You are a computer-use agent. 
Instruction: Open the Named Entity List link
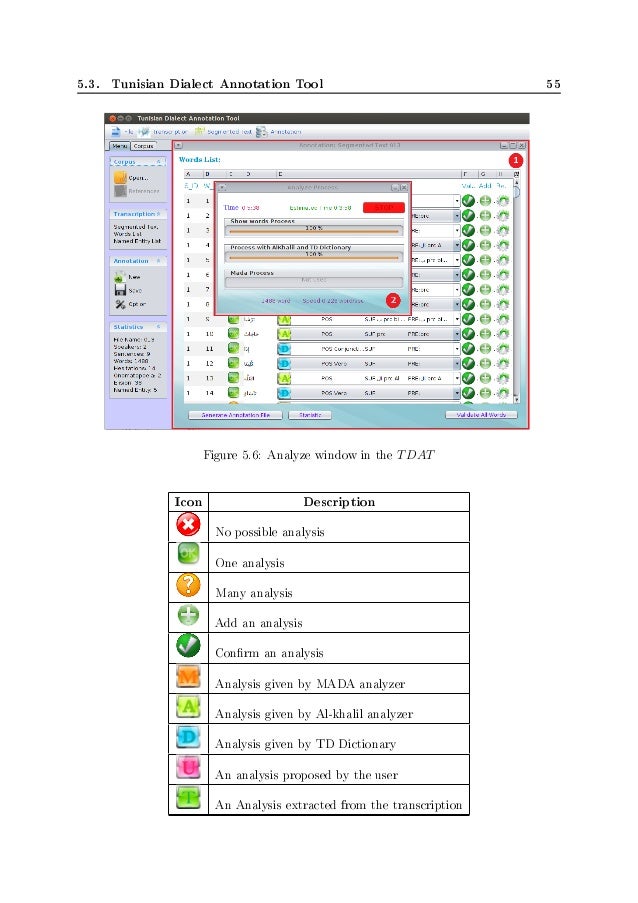coord(137,241)
